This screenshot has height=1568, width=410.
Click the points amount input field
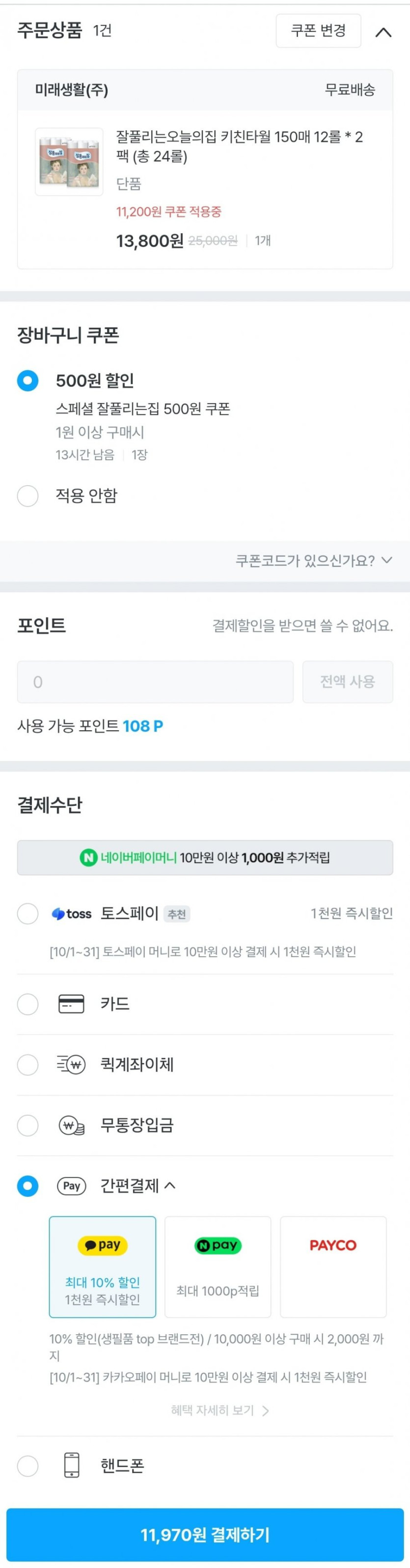point(155,682)
